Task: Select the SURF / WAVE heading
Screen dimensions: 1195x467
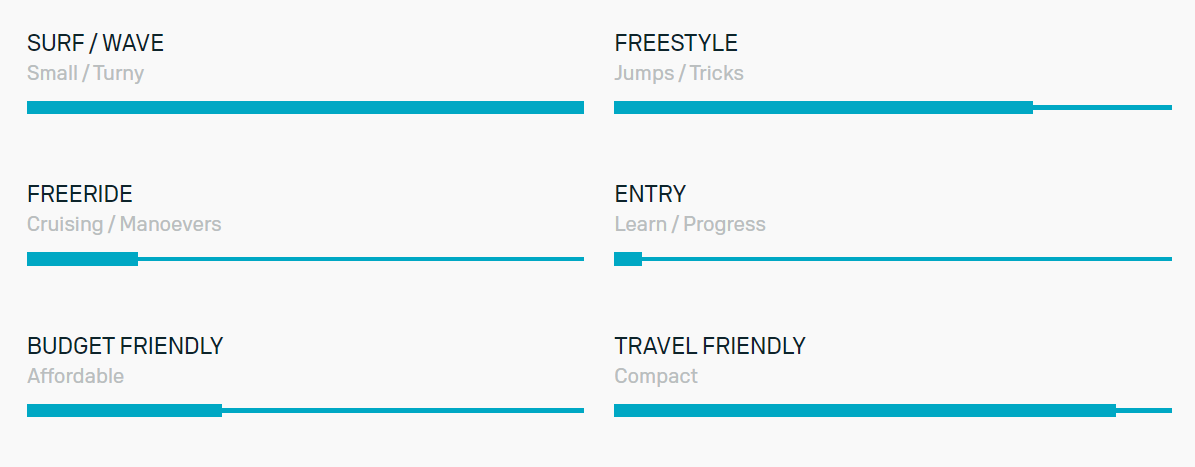Action: (x=95, y=43)
